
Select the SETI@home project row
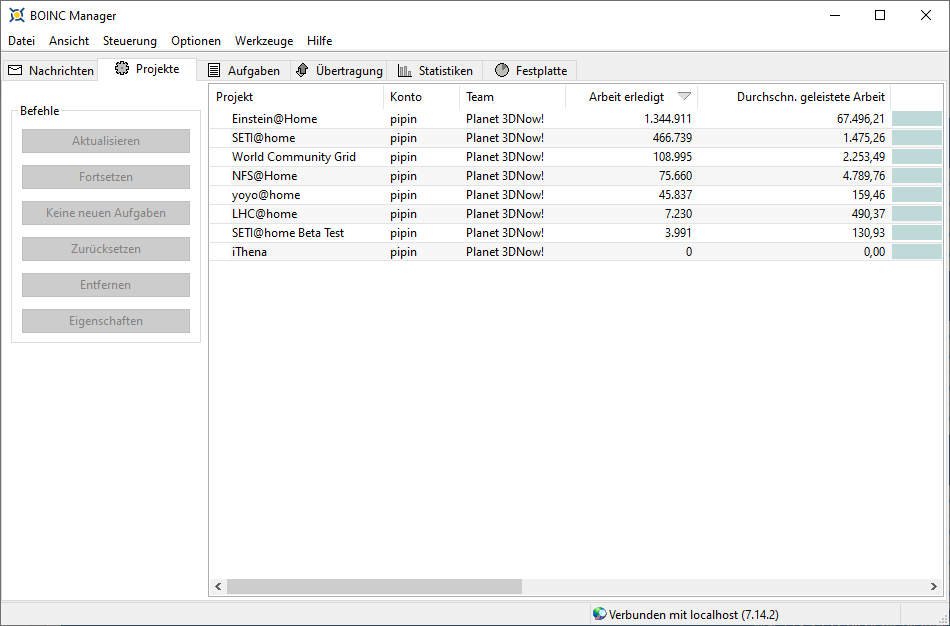[x=576, y=138]
